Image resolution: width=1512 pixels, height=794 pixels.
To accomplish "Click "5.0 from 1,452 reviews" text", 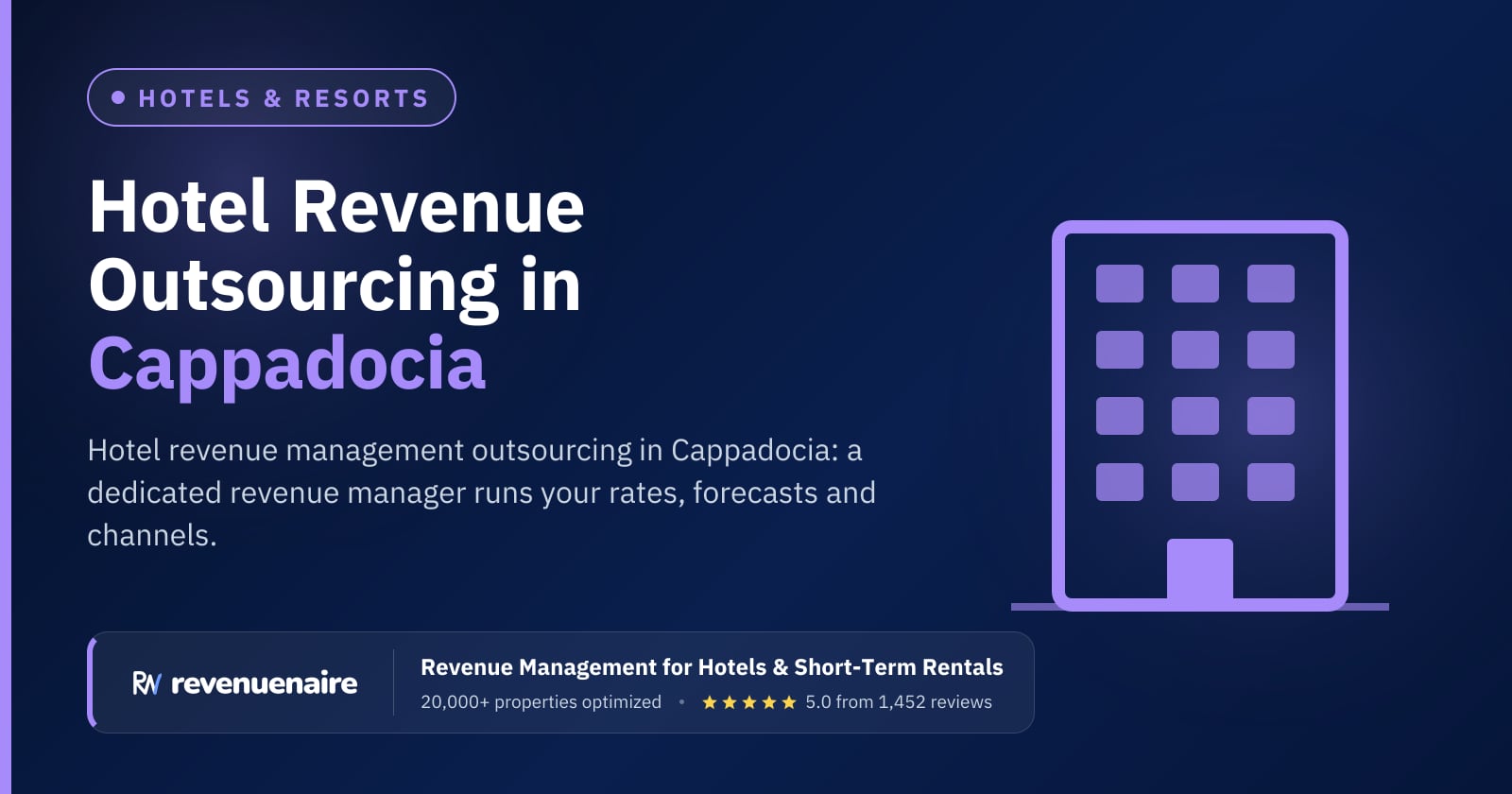I will pyautogui.click(x=899, y=702).
